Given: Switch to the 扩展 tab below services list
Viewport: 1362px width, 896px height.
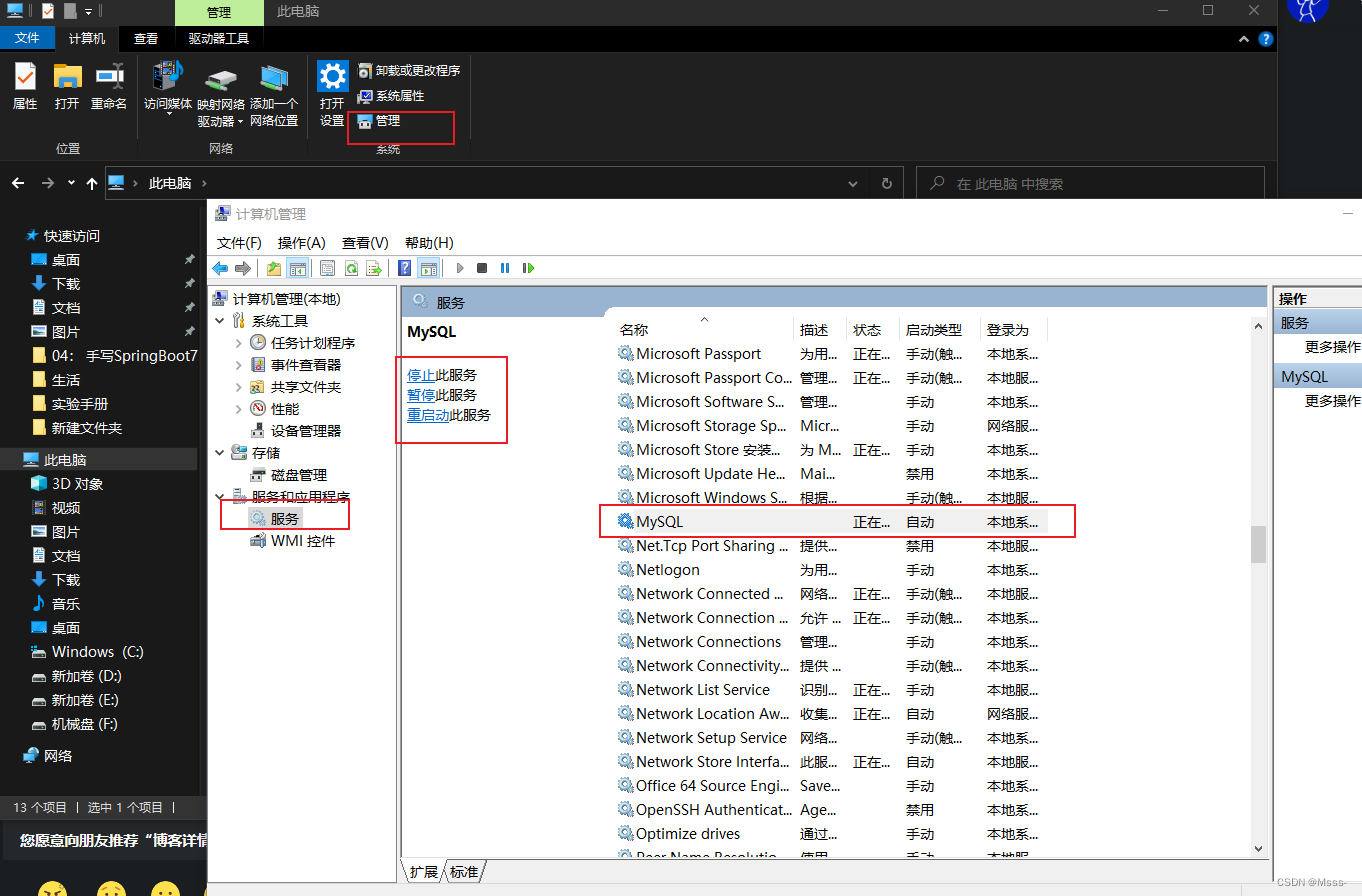Looking at the screenshot, I should pos(424,872).
